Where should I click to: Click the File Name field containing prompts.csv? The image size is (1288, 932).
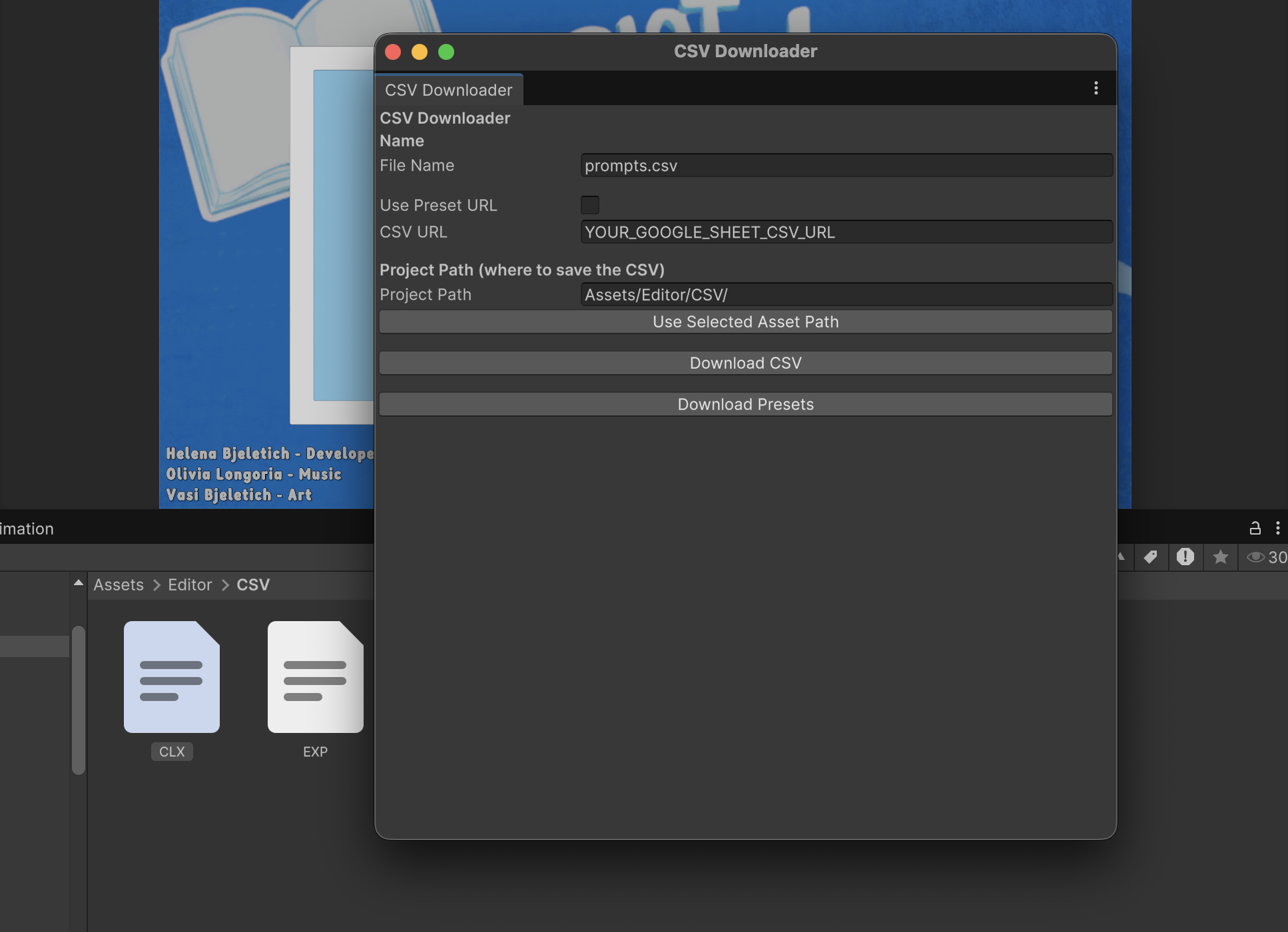pyautogui.click(x=846, y=166)
